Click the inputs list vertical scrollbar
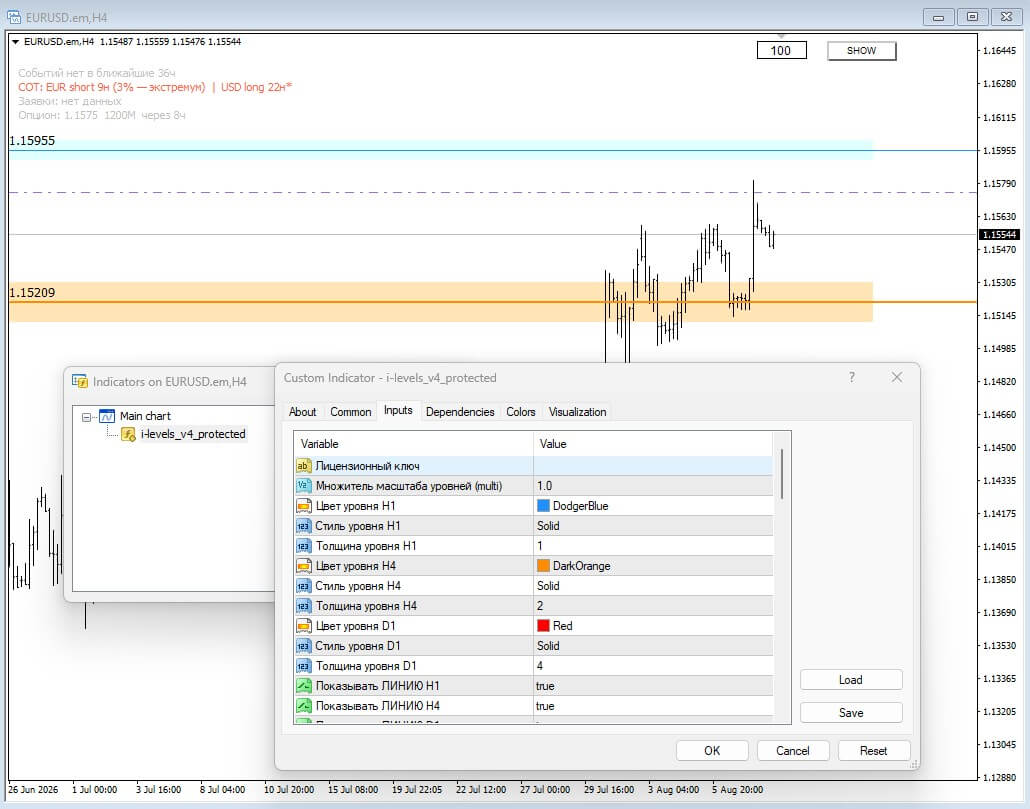The height and width of the screenshot is (809, 1030). [782, 473]
